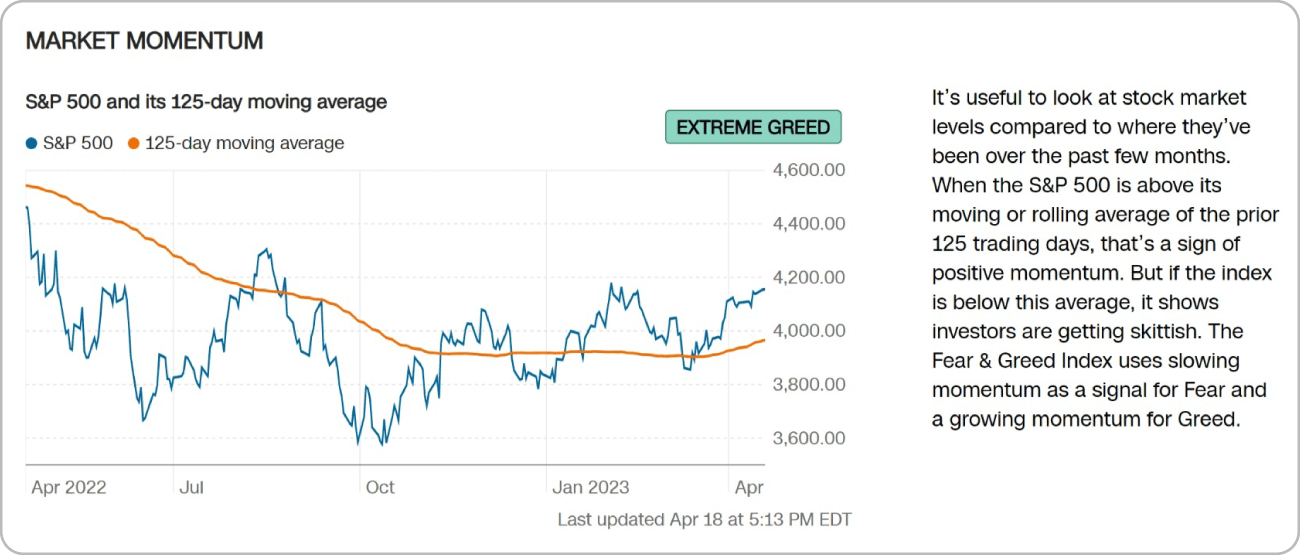
Task: Click the 4,400.00 axis label
Action: tap(809, 223)
